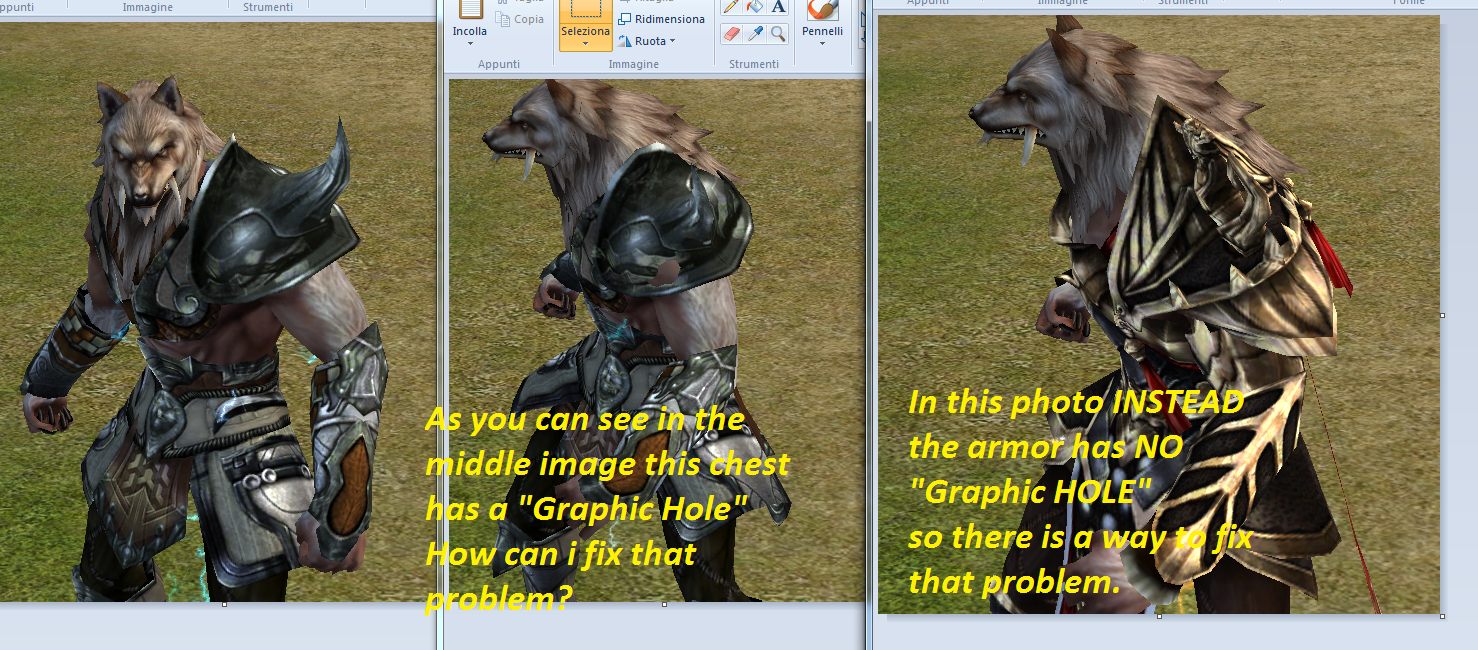Click the right-edge middle canvas handle in right Paint
The height and width of the screenshot is (650, 1478).
click(x=1442, y=315)
